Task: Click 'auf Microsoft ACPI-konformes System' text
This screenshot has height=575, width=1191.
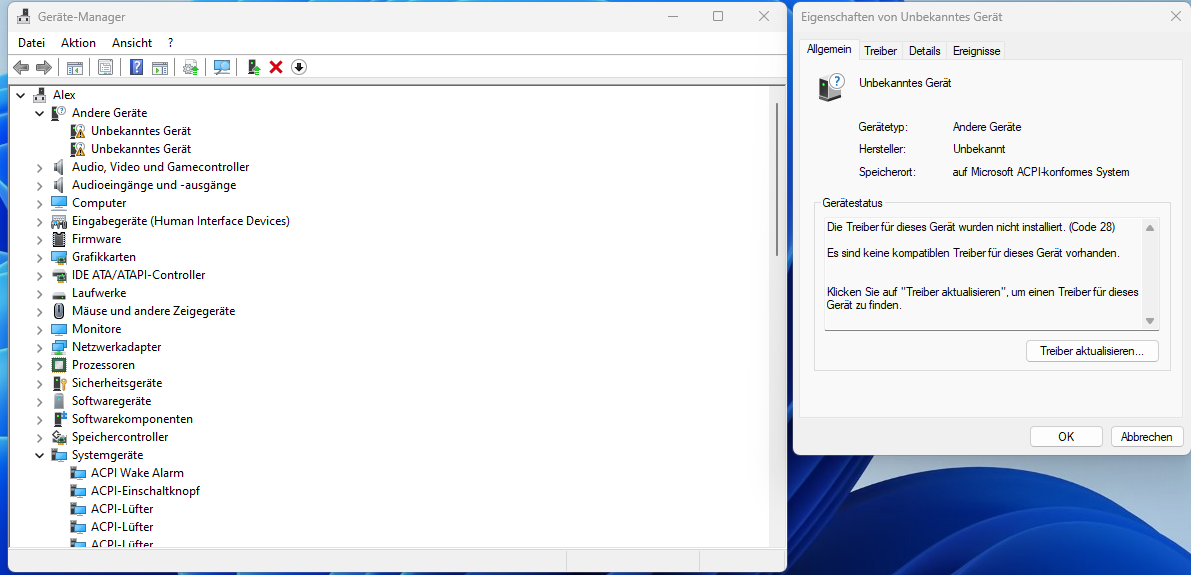Action: click(1041, 172)
